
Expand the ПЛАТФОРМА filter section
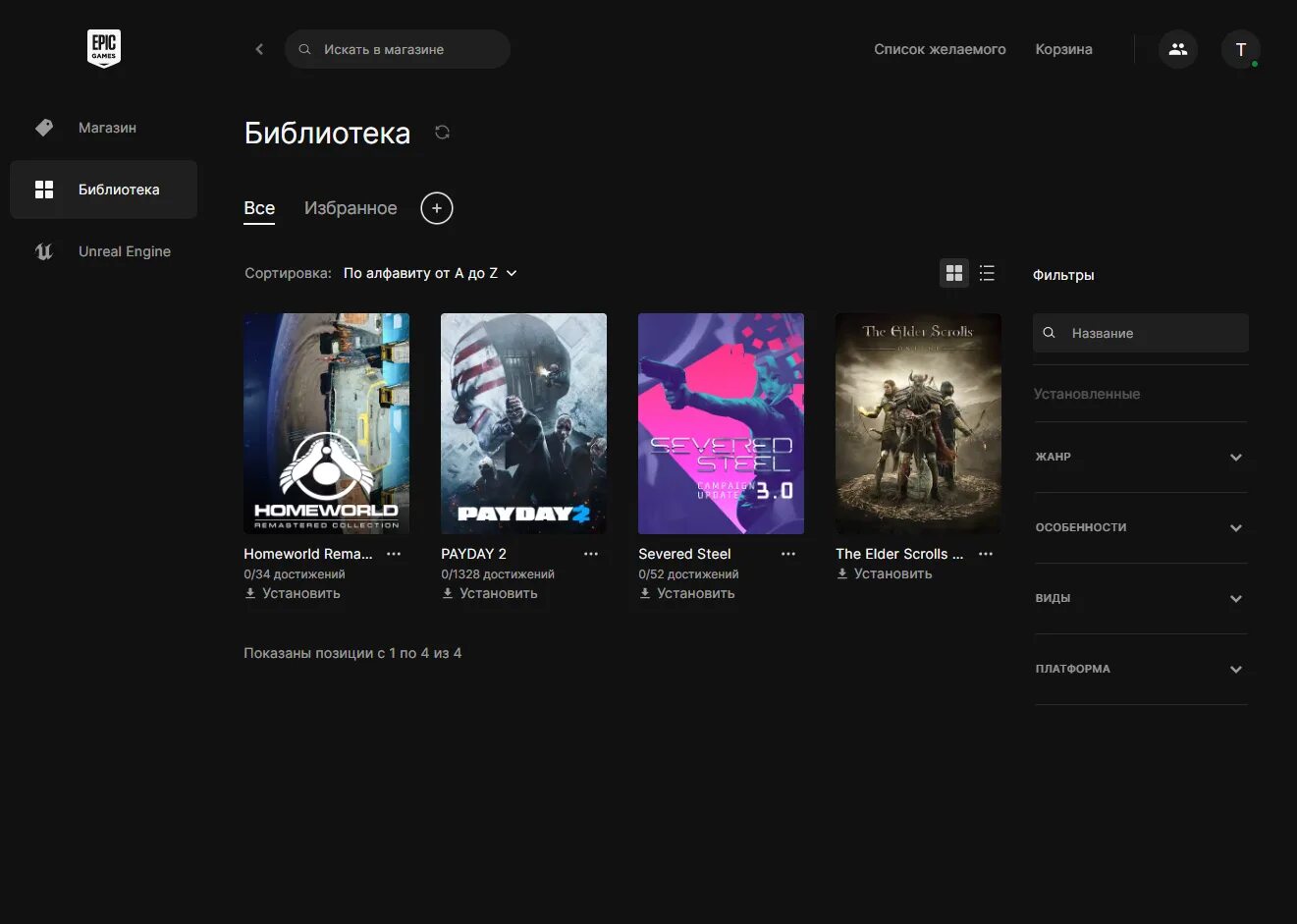pyautogui.click(x=1141, y=670)
